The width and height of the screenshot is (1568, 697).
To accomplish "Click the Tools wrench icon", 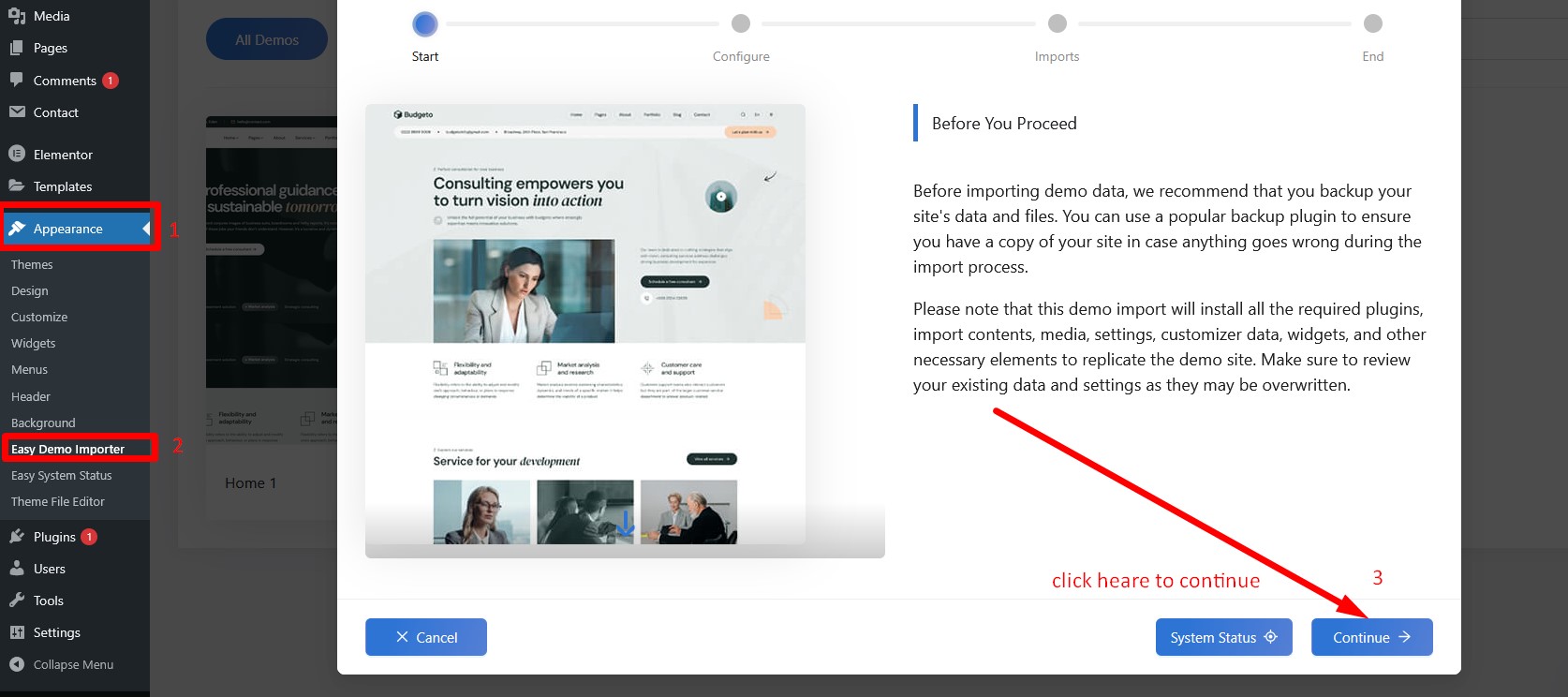I will 17,601.
